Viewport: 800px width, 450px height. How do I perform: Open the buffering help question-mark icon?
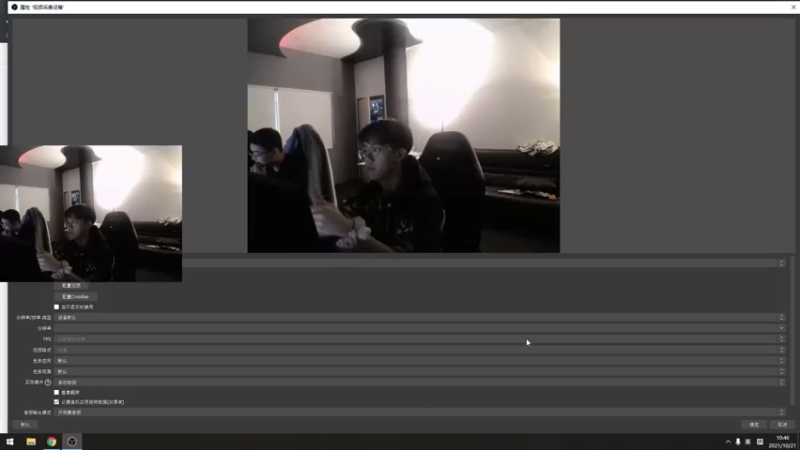click(48, 382)
